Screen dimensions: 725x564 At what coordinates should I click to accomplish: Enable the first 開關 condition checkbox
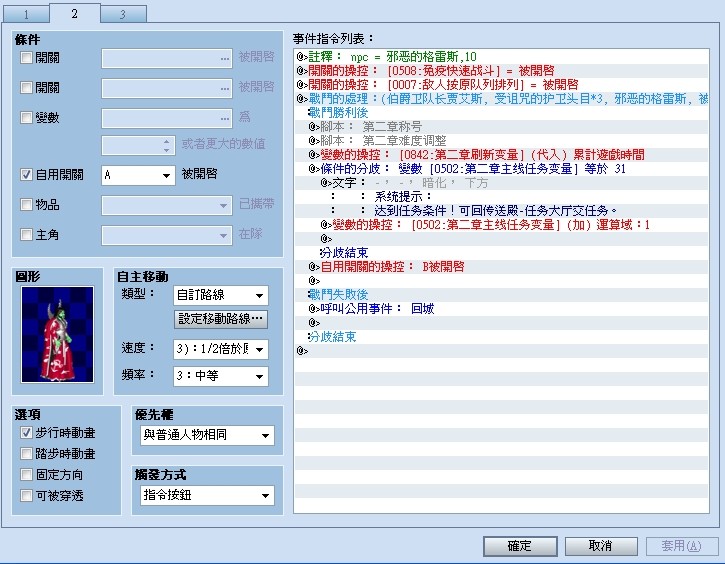(x=26, y=57)
